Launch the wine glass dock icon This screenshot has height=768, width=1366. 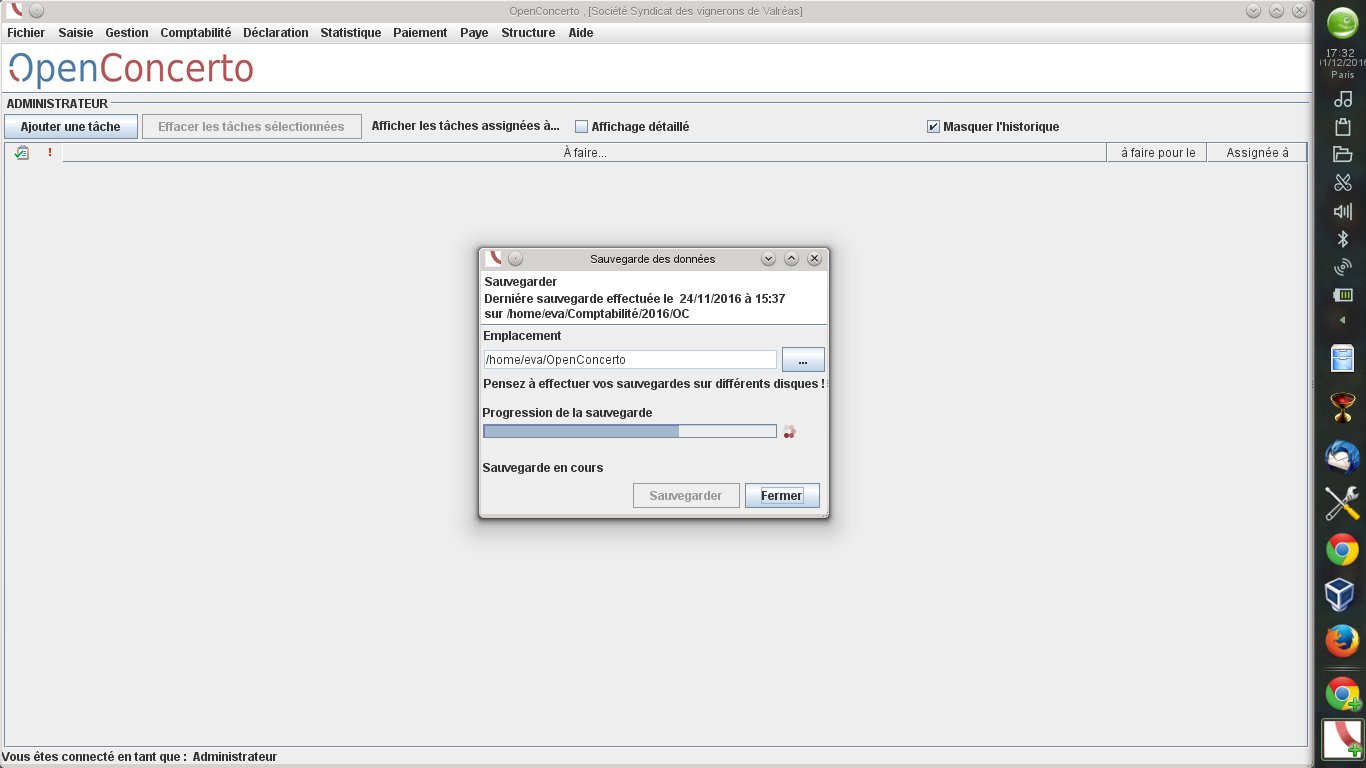(x=1342, y=407)
